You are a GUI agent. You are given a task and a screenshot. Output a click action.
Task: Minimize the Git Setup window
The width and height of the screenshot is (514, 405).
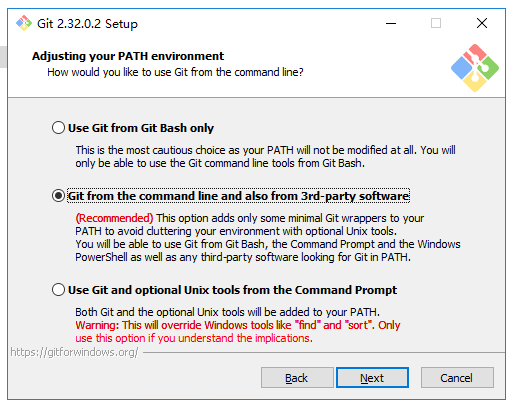tap(391, 23)
